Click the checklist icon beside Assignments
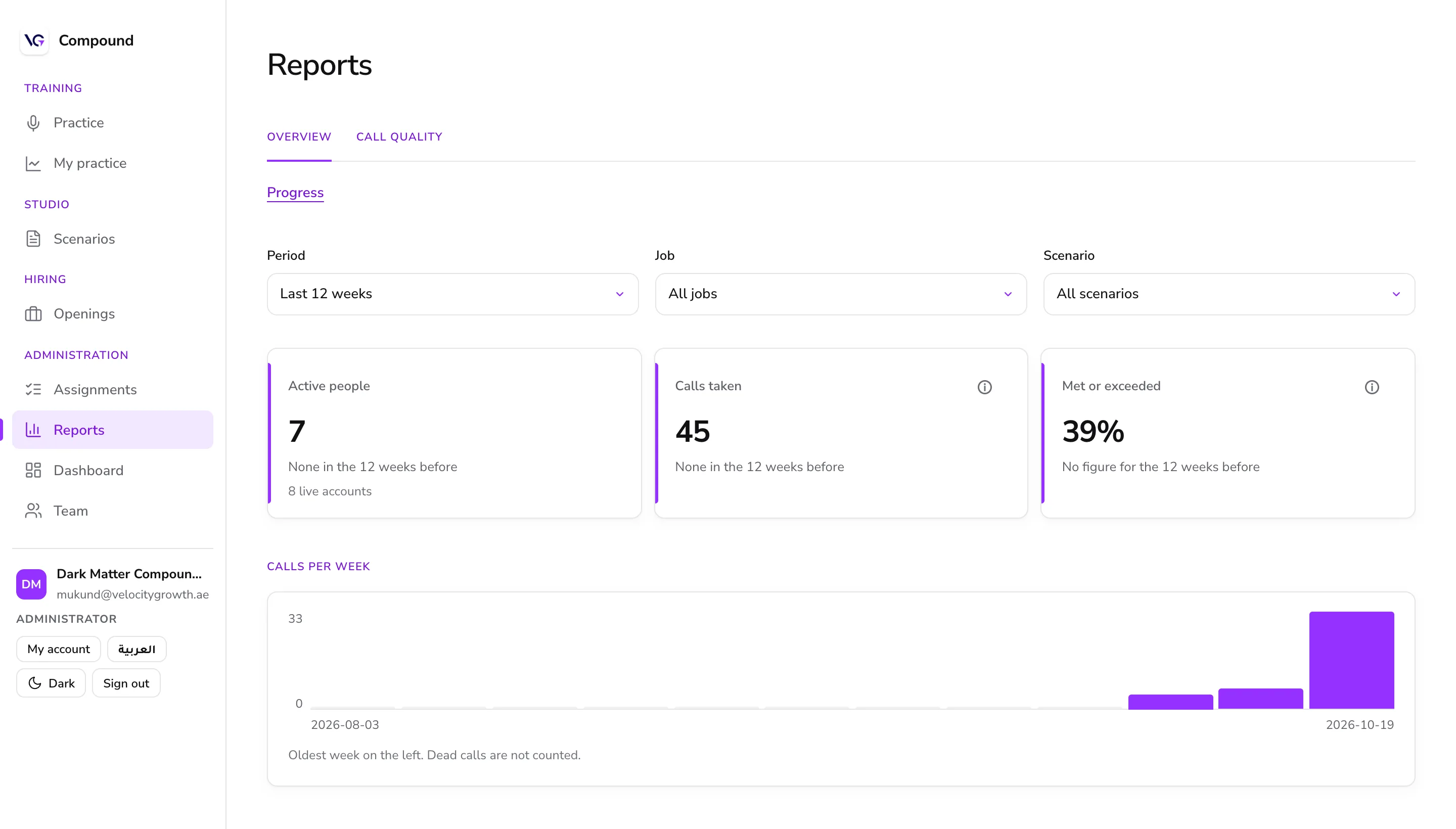1456x829 pixels. click(33, 389)
